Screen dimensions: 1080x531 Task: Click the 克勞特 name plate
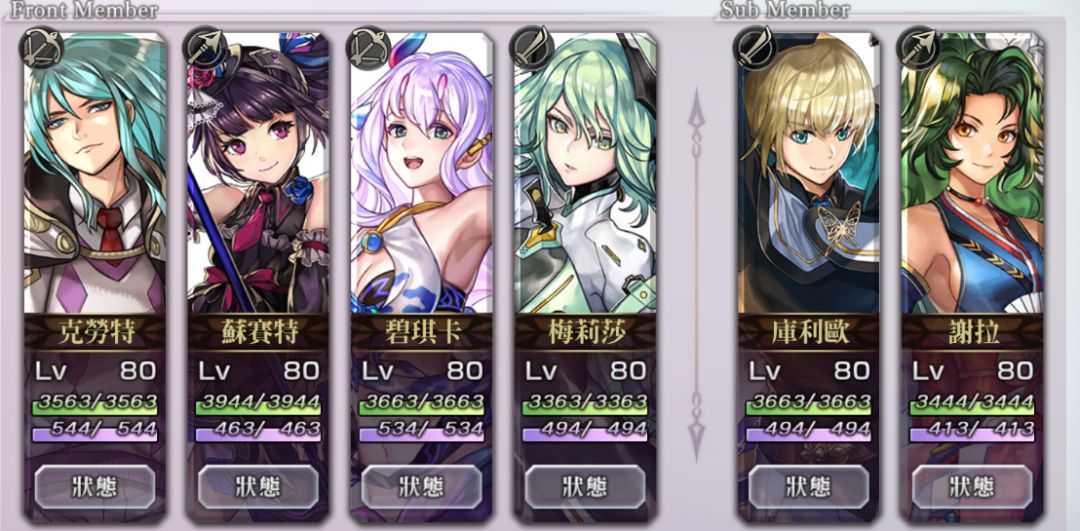(95, 333)
